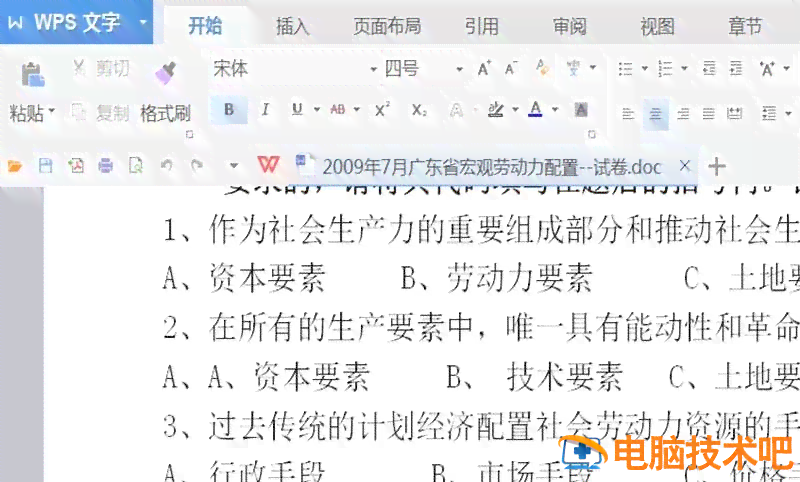Screen dimensions: 800x482
Task: Click the Save quick-access icon
Action: pyautogui.click(x=45, y=166)
